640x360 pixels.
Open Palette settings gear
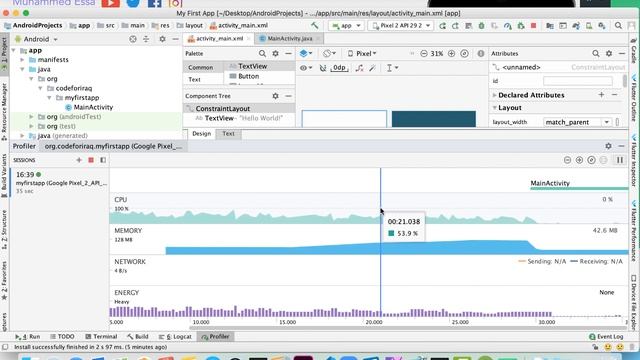click(276, 53)
